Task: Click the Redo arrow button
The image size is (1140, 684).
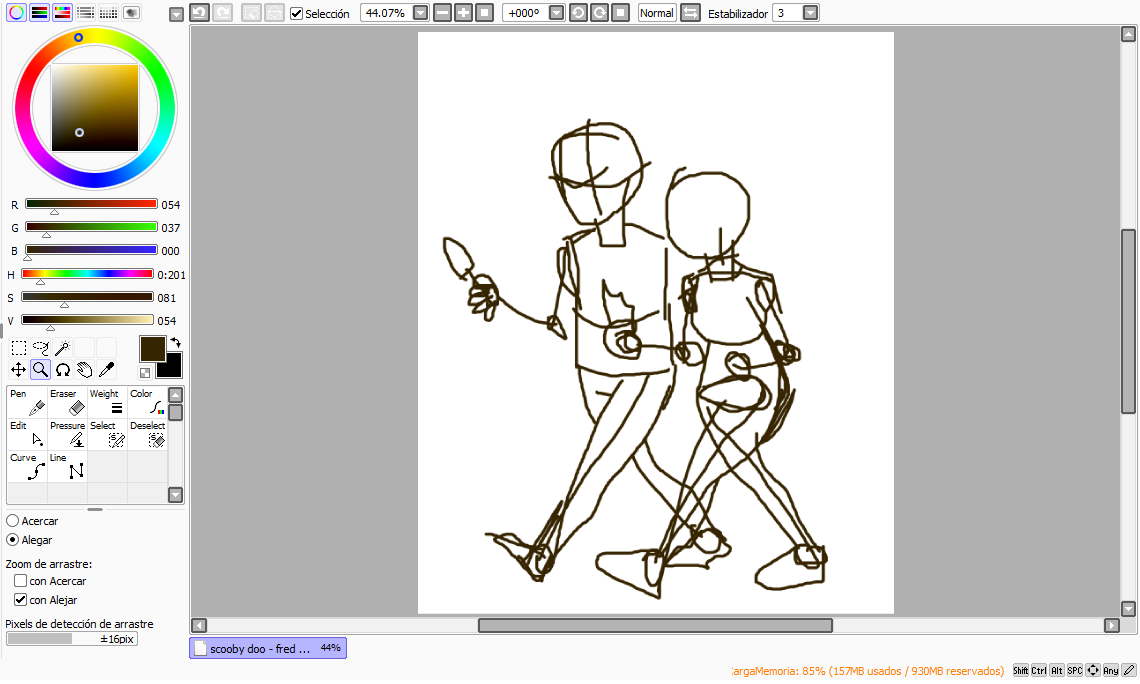Action: coord(222,12)
